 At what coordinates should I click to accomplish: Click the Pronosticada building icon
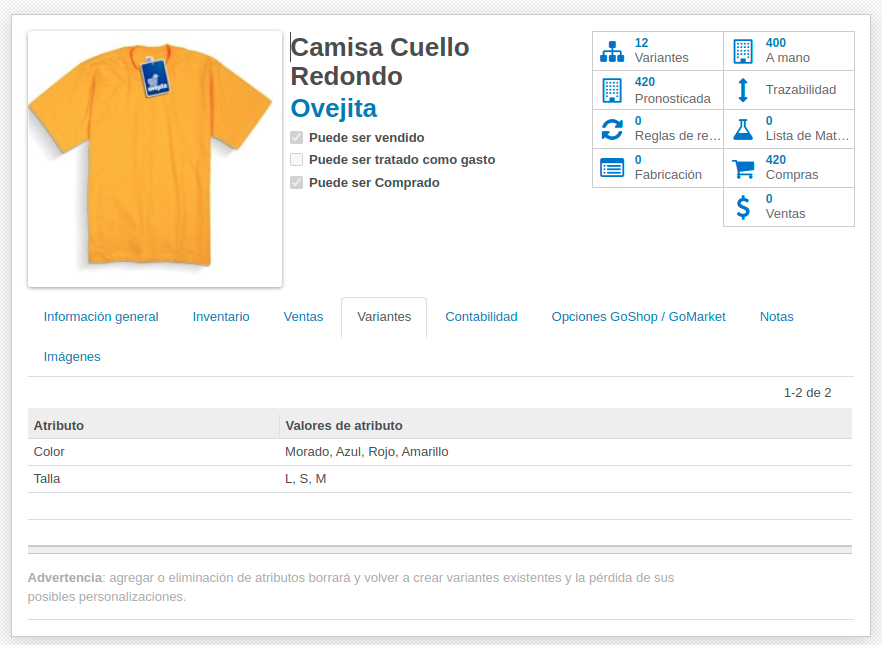611,91
